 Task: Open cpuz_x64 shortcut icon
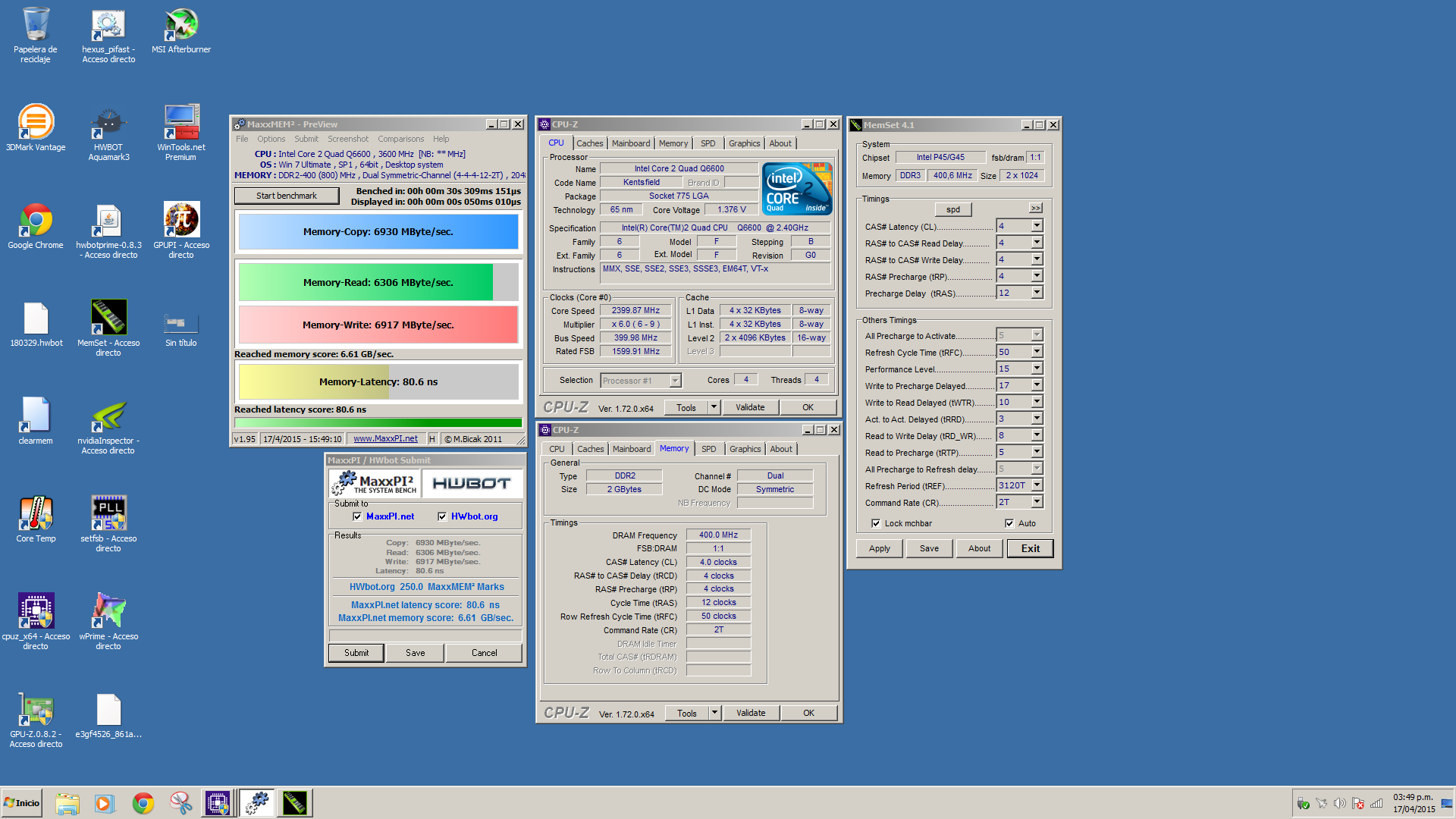click(36, 622)
